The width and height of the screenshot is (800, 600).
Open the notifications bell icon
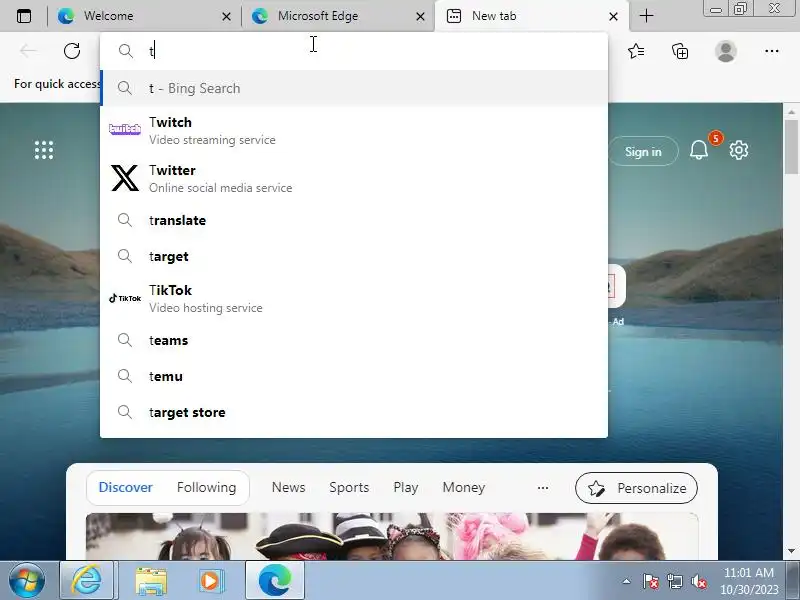pos(699,150)
